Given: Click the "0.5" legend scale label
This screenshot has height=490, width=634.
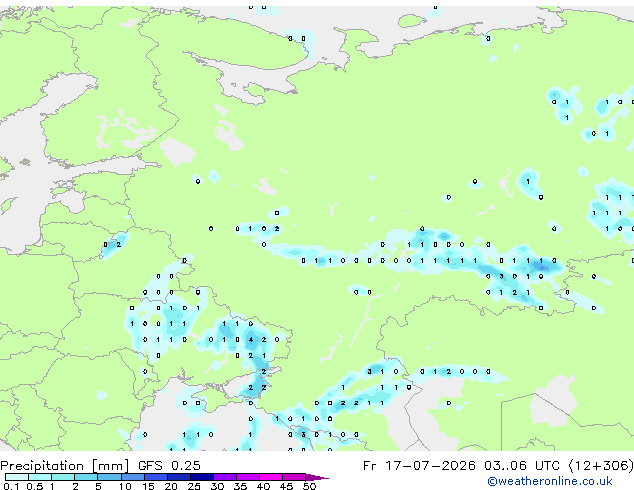Looking at the screenshot, I should (x=35, y=486).
